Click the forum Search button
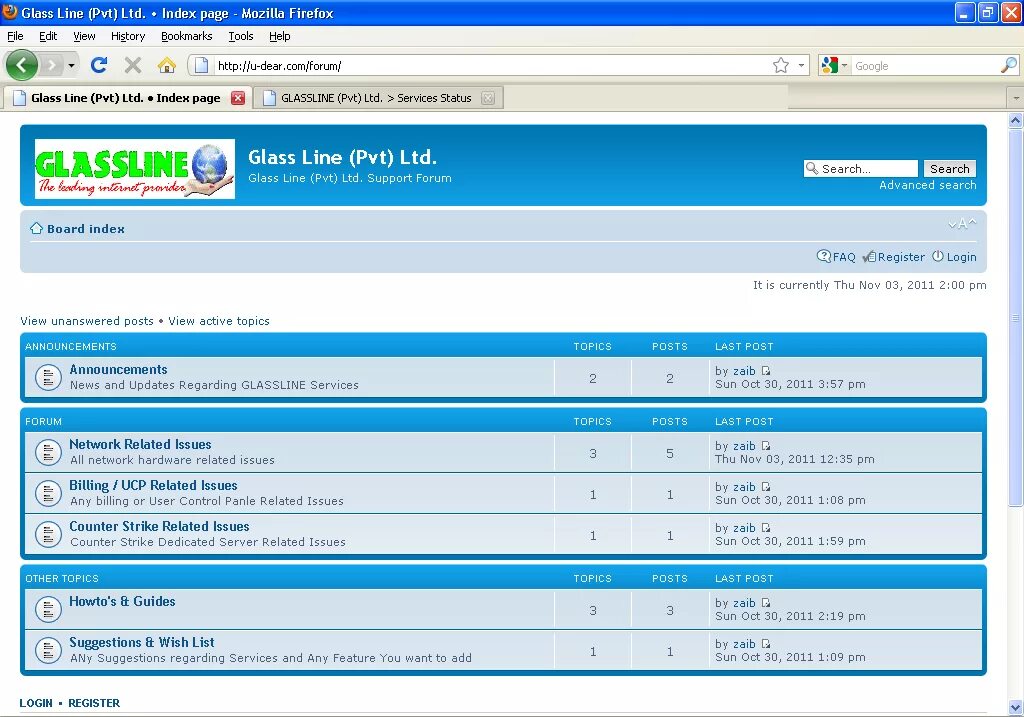1024x717 pixels. click(x=950, y=168)
